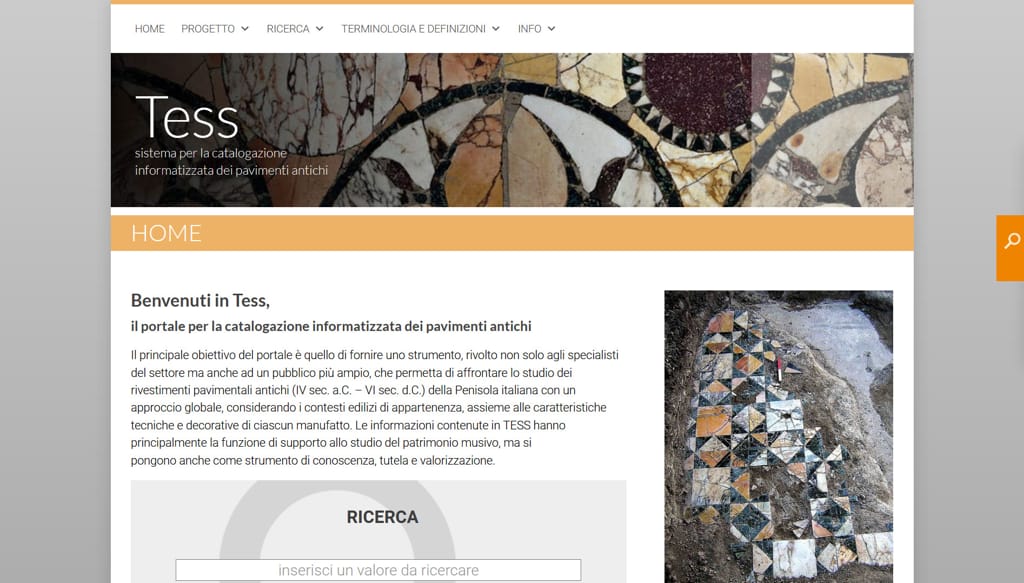Screen dimensions: 1024x583
Task: Open the RICERCA navigation item
Action: pos(288,29)
